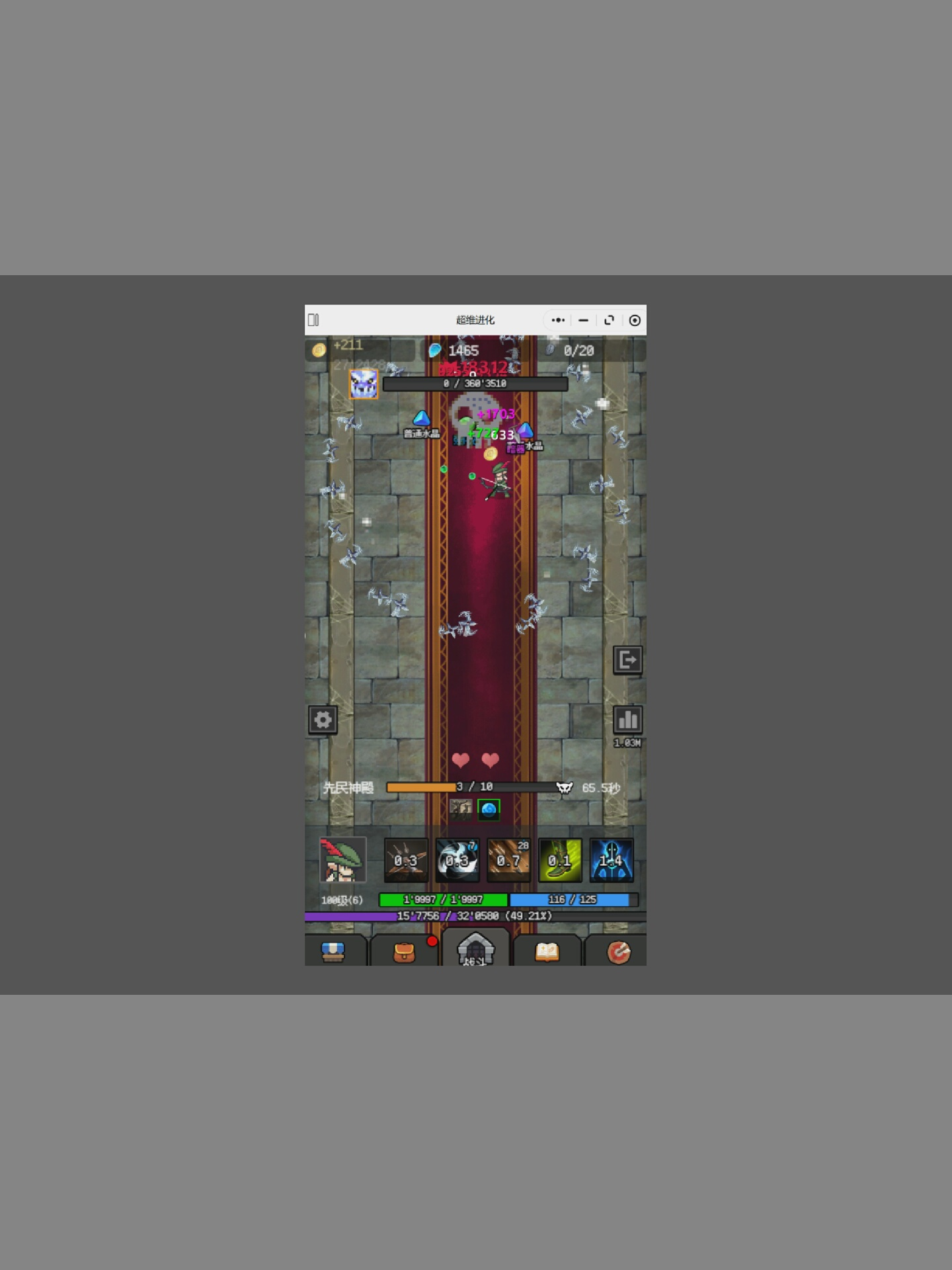
Task: Click the boss health bar 0 / 360'3510
Action: point(475,384)
